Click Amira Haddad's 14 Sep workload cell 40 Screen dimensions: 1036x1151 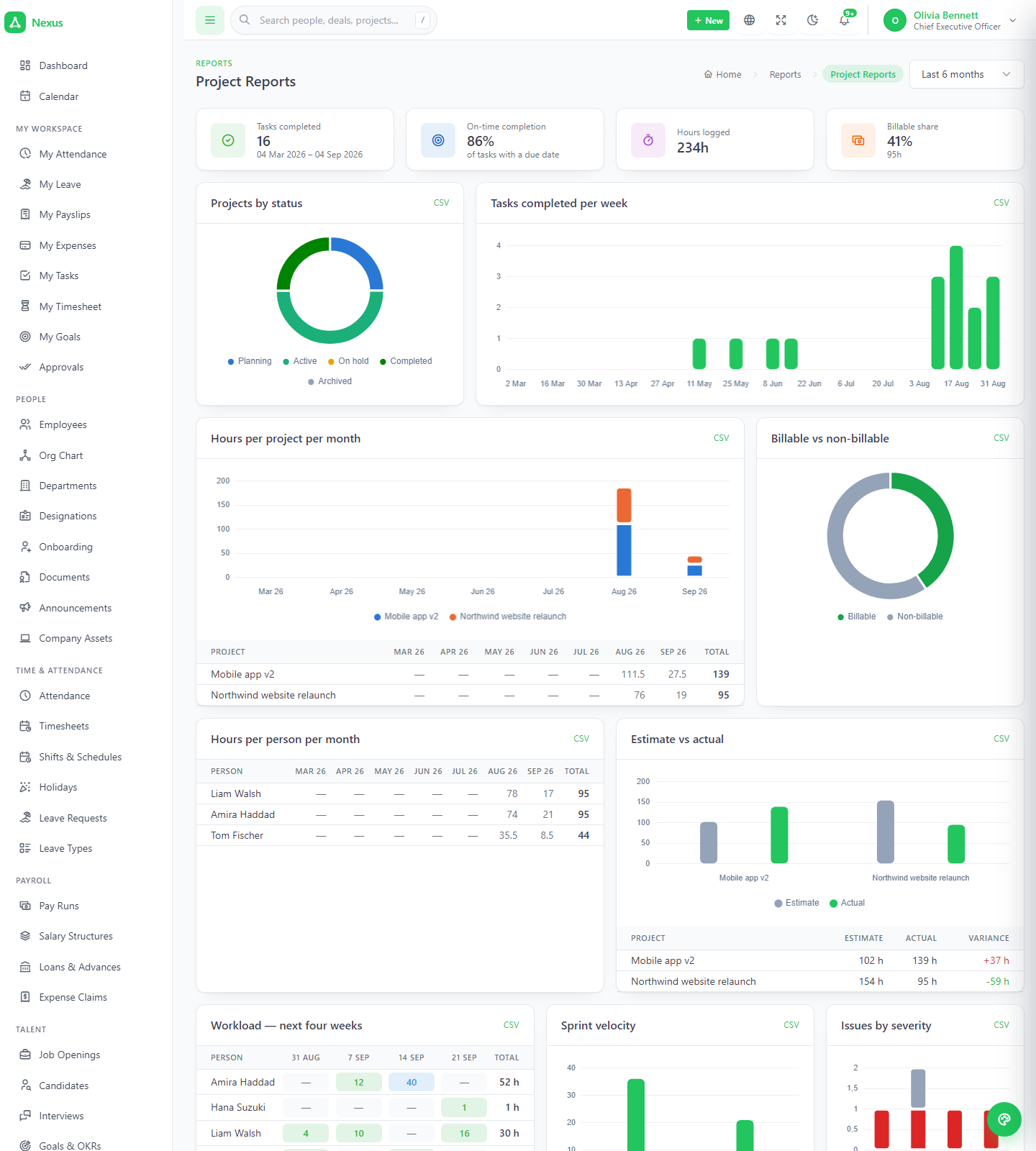click(x=412, y=1082)
